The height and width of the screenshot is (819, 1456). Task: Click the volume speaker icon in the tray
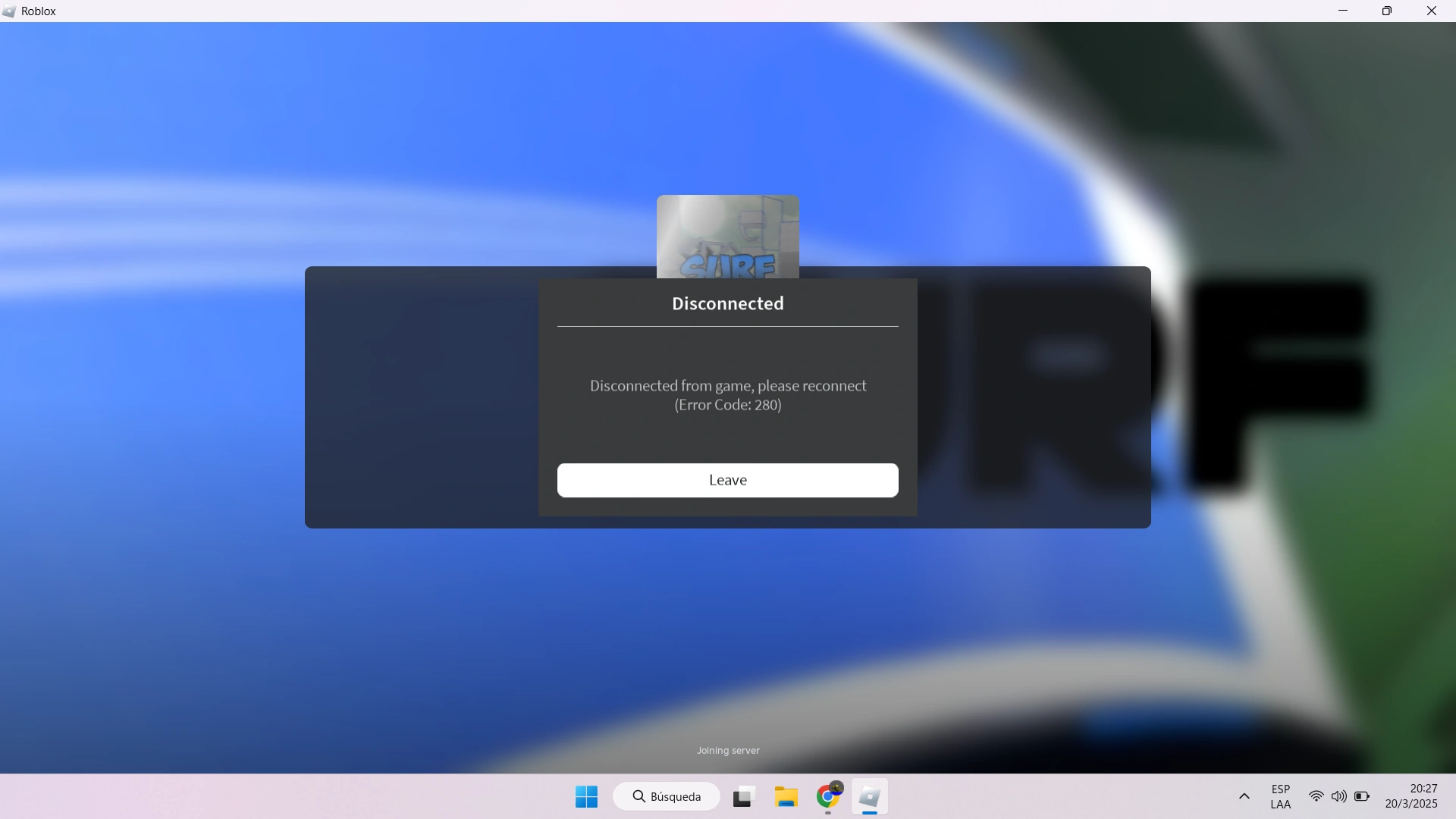pyautogui.click(x=1338, y=796)
